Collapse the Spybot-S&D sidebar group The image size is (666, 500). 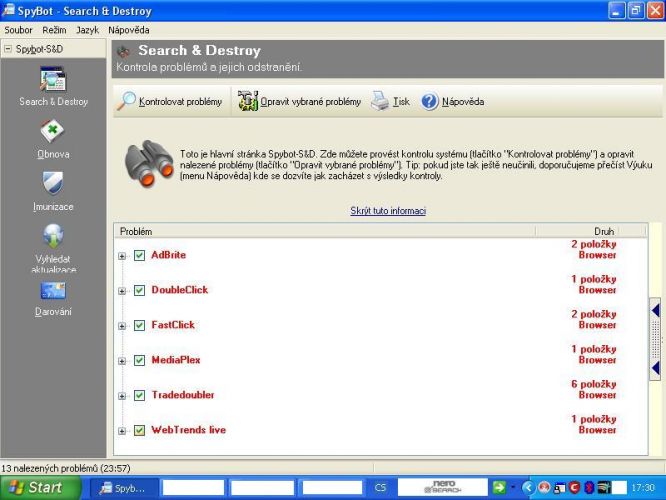pyautogui.click(x=8, y=49)
